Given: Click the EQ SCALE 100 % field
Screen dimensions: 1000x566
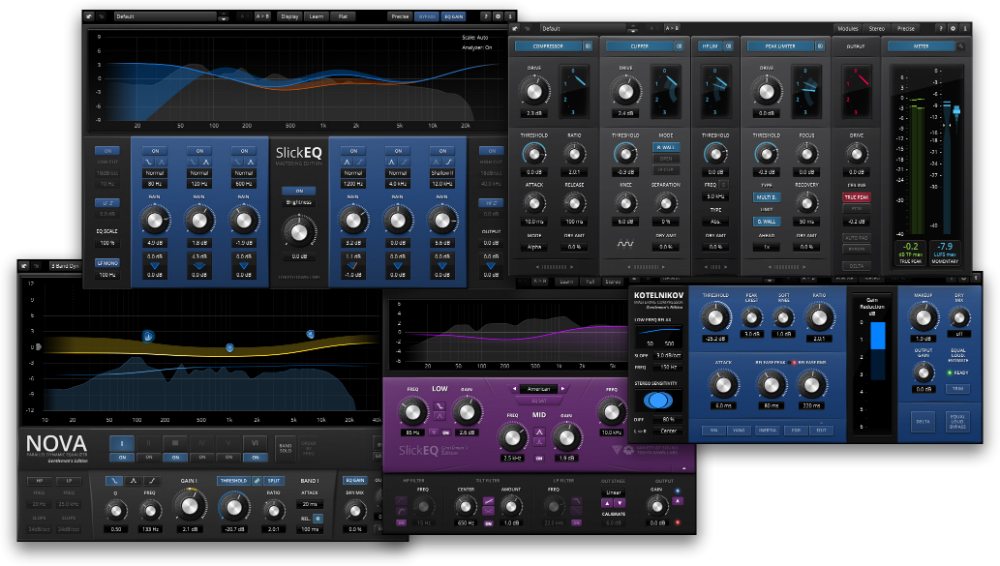Looking at the screenshot, I should (107, 243).
